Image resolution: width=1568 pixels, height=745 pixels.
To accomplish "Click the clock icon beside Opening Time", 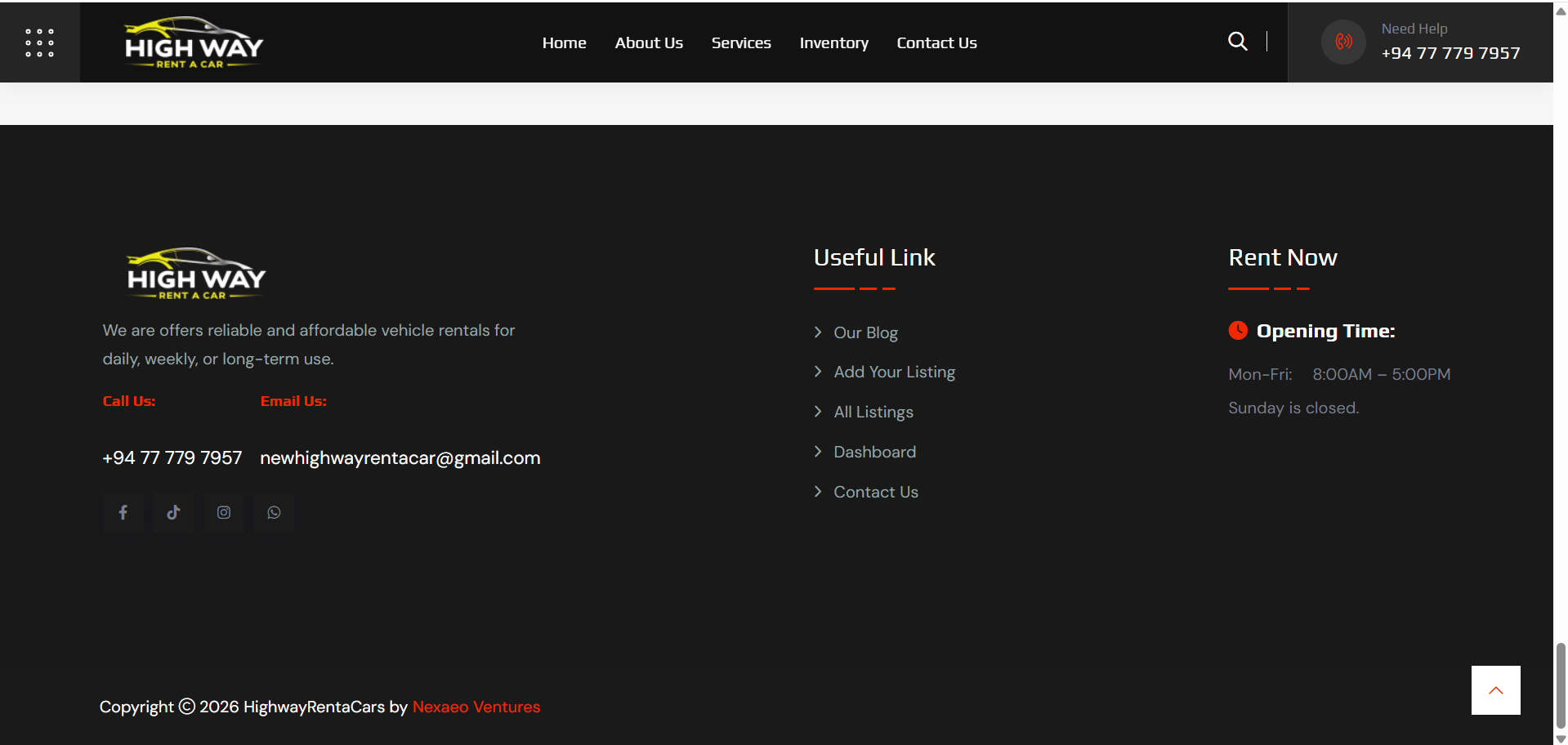I will tap(1238, 330).
